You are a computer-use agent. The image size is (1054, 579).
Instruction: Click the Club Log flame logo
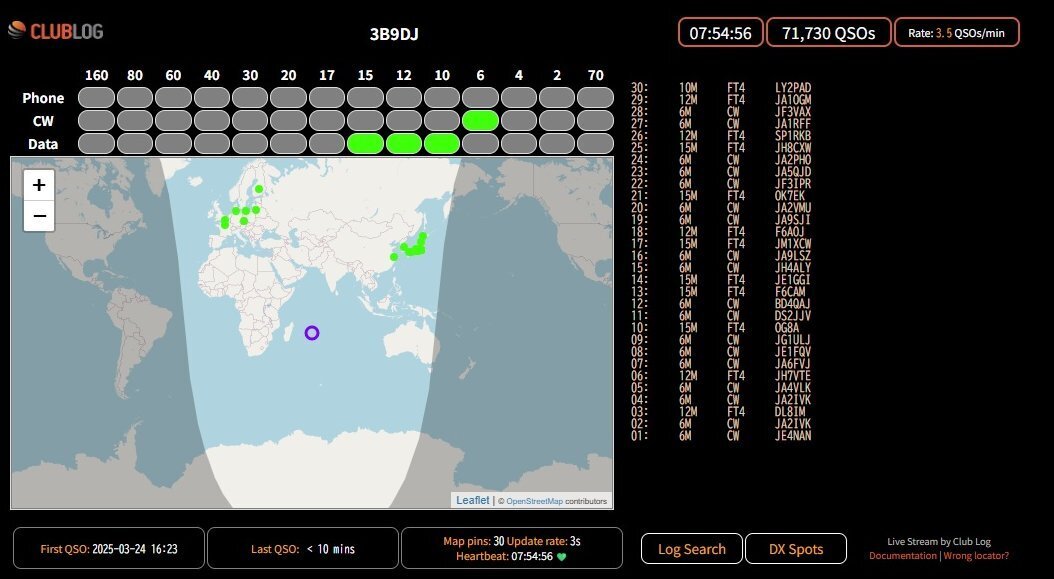click(x=14, y=31)
